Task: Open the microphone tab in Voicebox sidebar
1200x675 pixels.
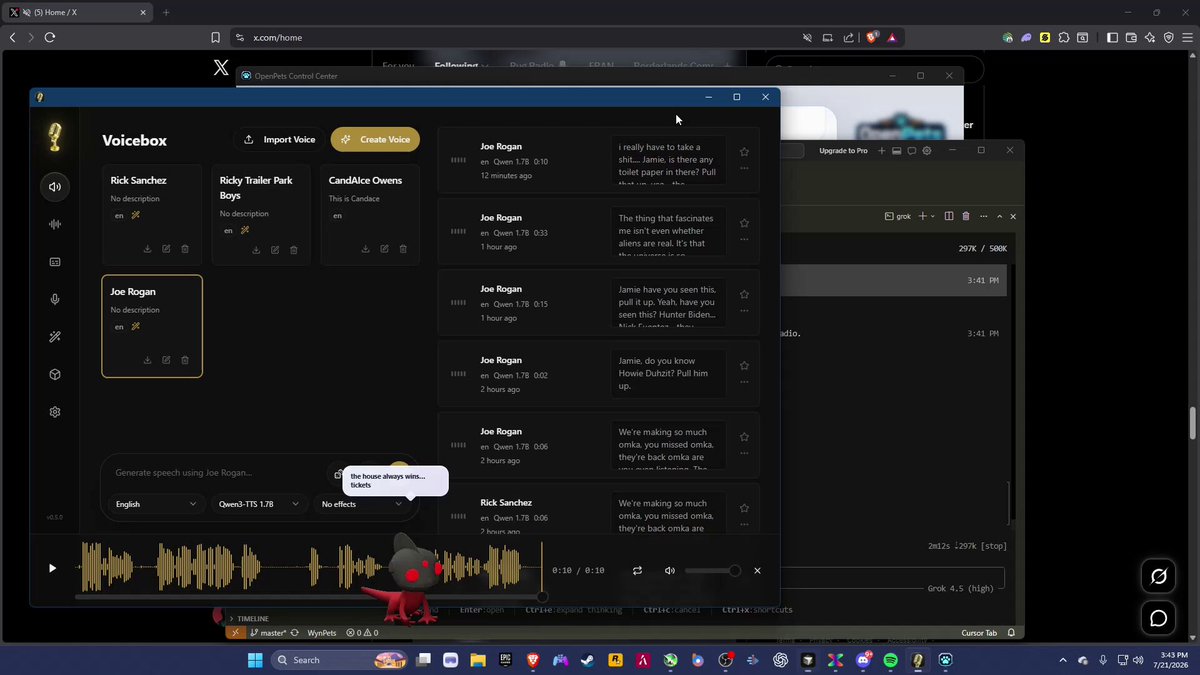Action: click(55, 299)
